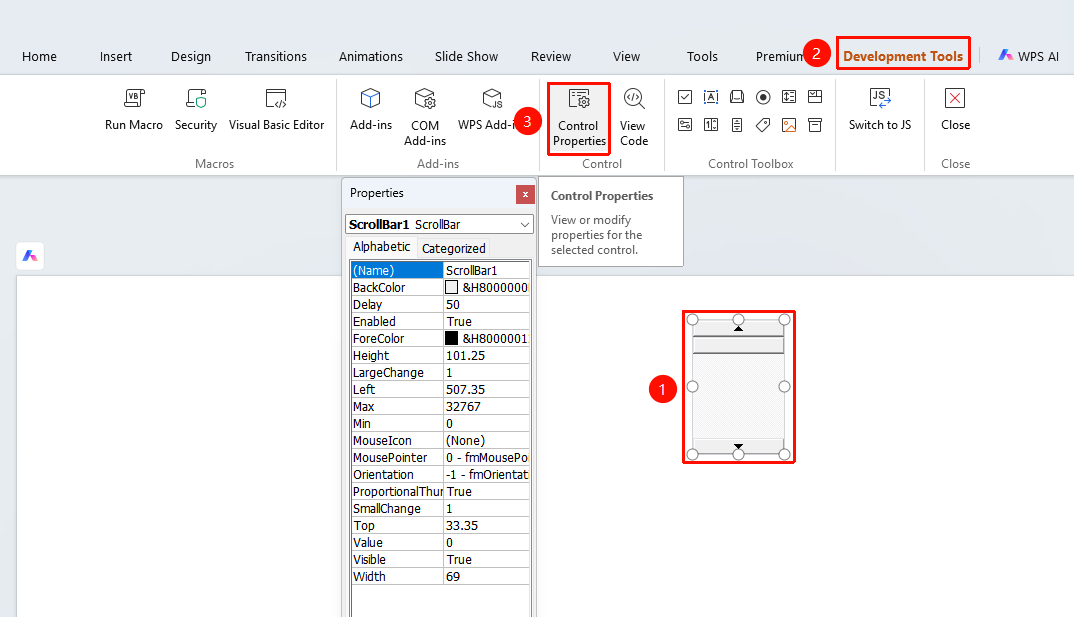Close the Properties panel
Image resolution: width=1074 pixels, height=617 pixels.
[x=525, y=194]
